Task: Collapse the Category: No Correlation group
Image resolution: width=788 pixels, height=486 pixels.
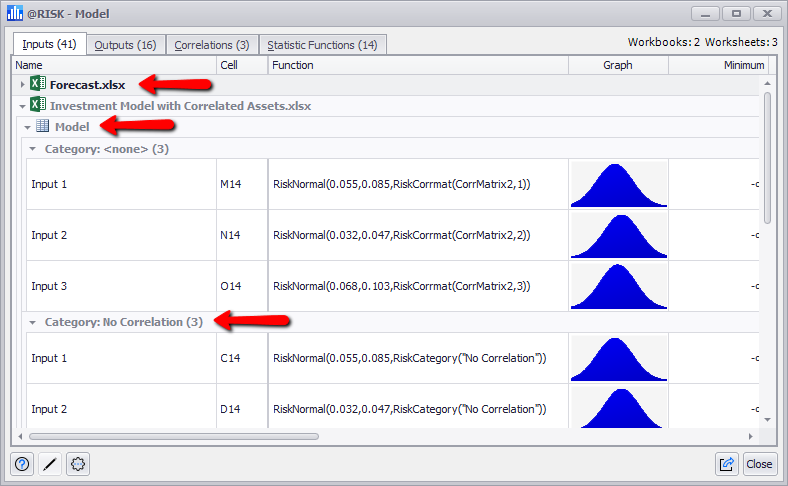Action: [33, 322]
